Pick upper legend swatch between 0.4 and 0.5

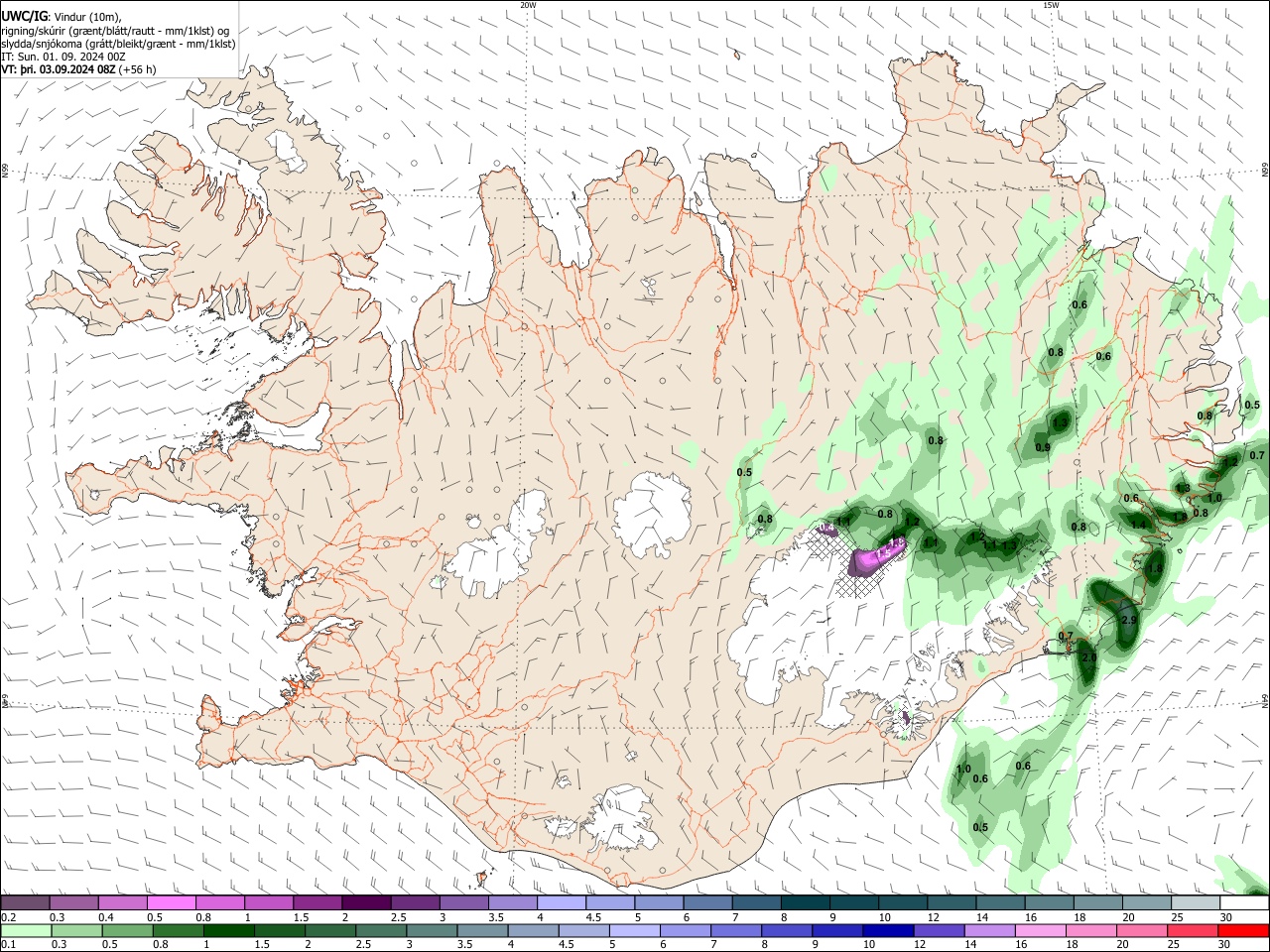123,903
